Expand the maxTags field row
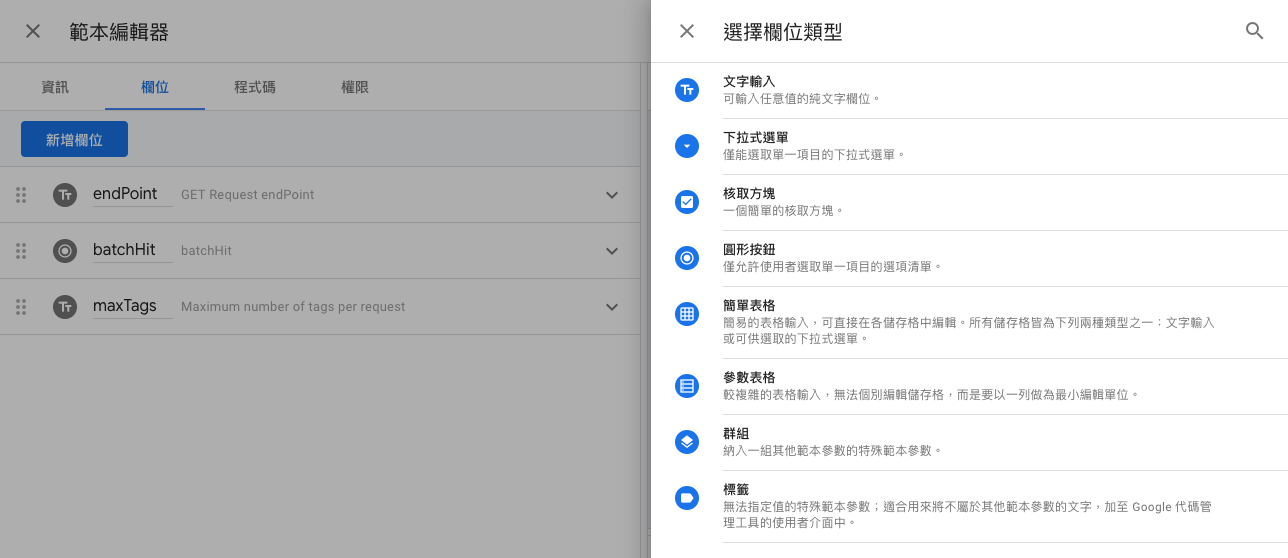 point(612,307)
